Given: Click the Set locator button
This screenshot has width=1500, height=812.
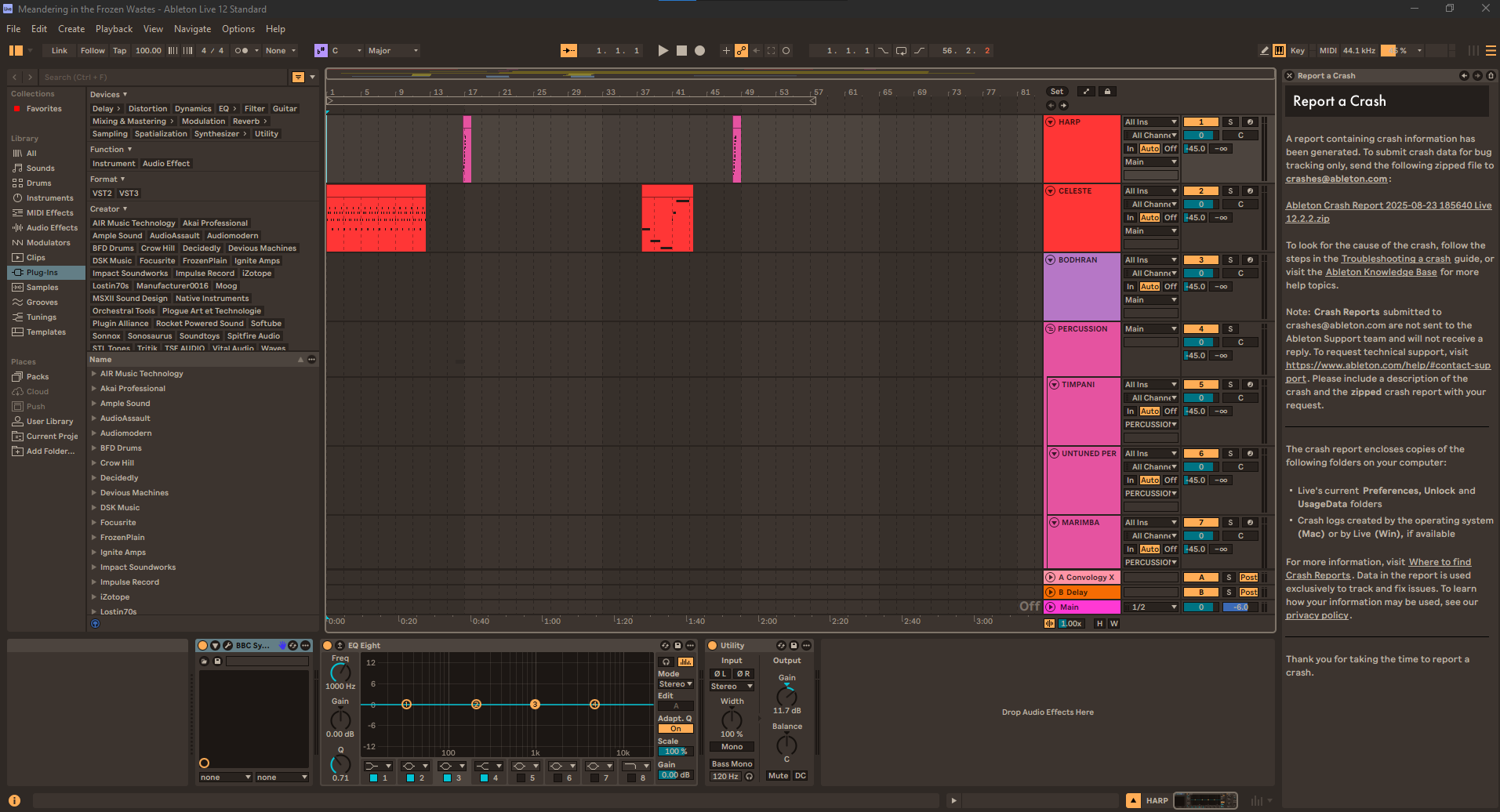Looking at the screenshot, I should [1057, 92].
